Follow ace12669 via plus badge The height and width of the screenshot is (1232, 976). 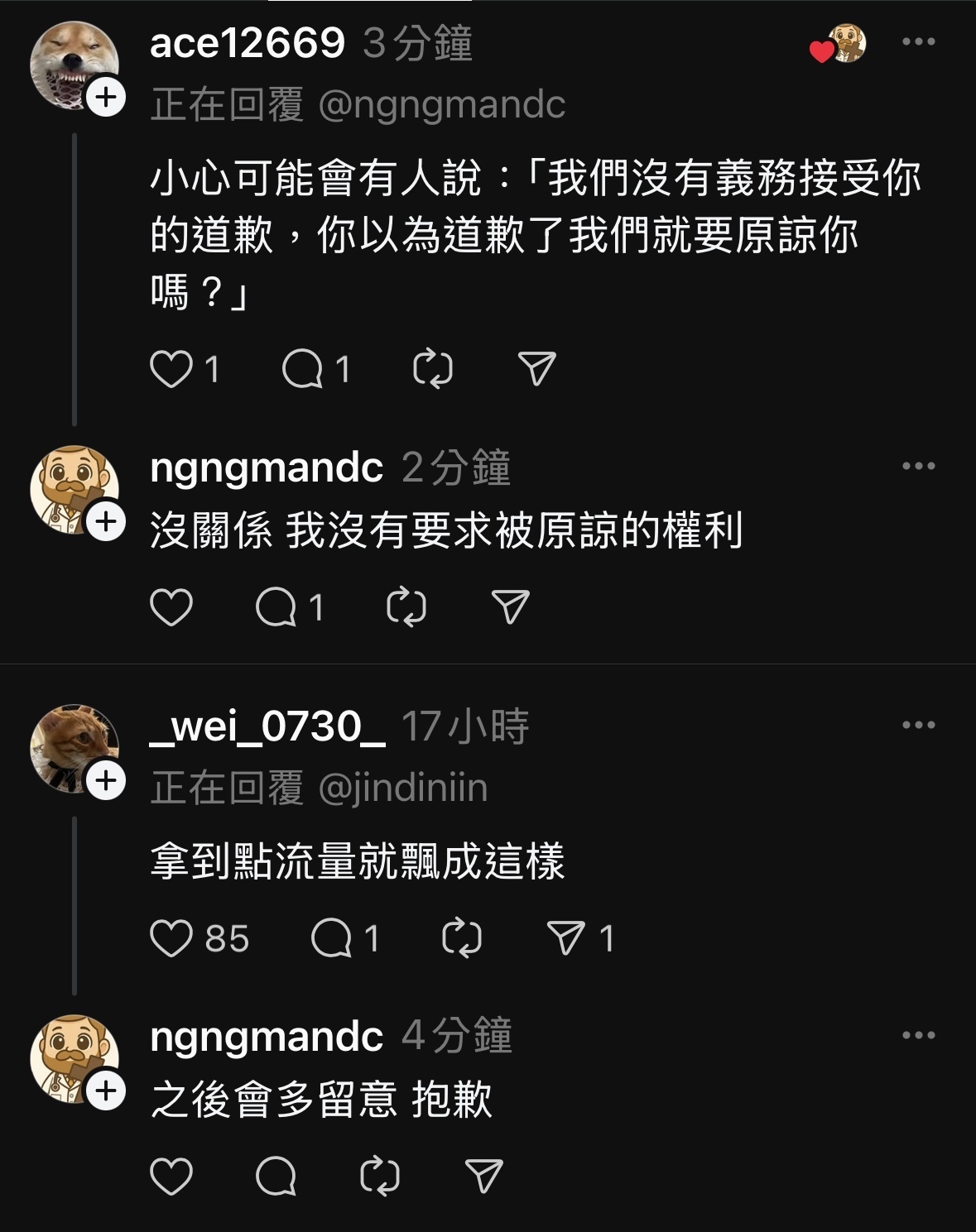pos(106,98)
